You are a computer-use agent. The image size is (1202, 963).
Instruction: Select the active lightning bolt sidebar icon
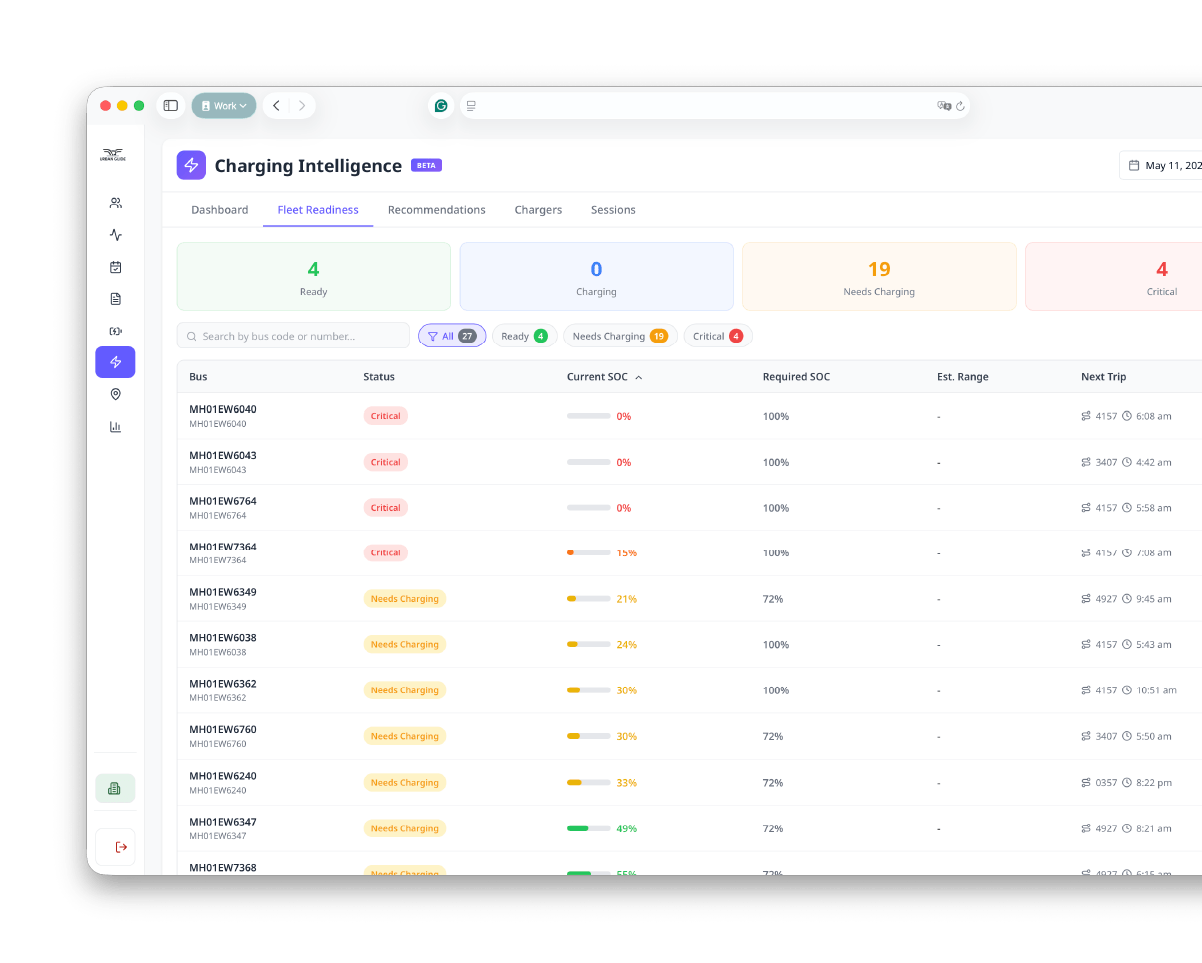[115, 362]
